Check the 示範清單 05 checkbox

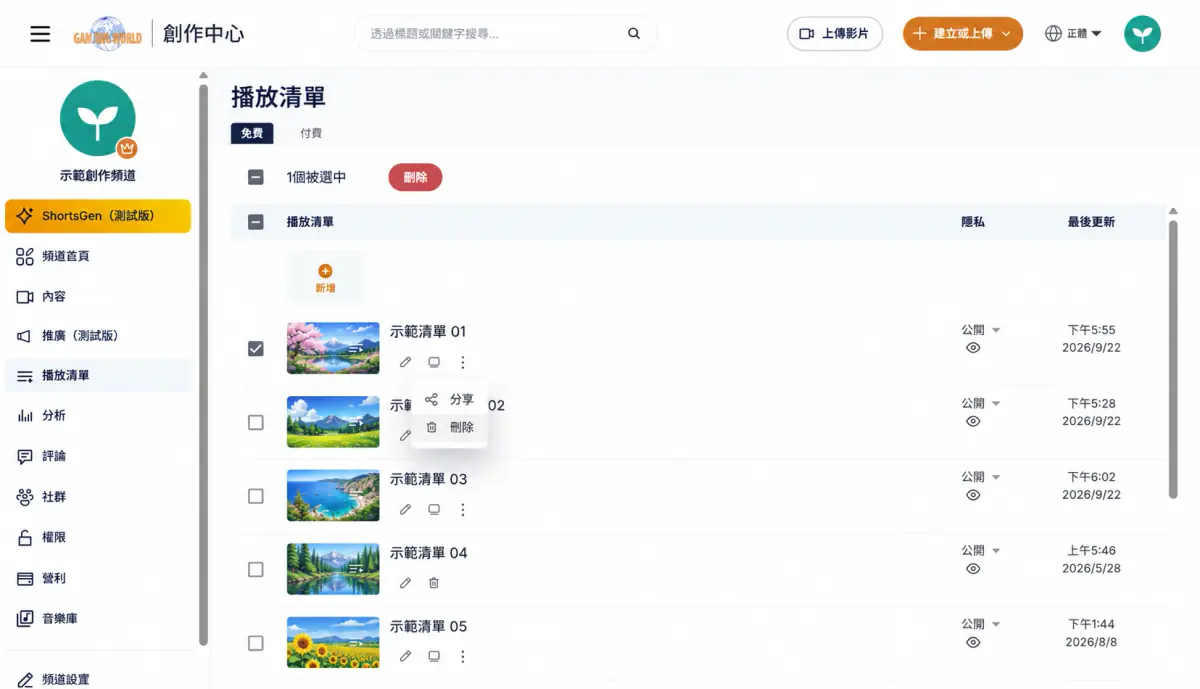[255, 643]
